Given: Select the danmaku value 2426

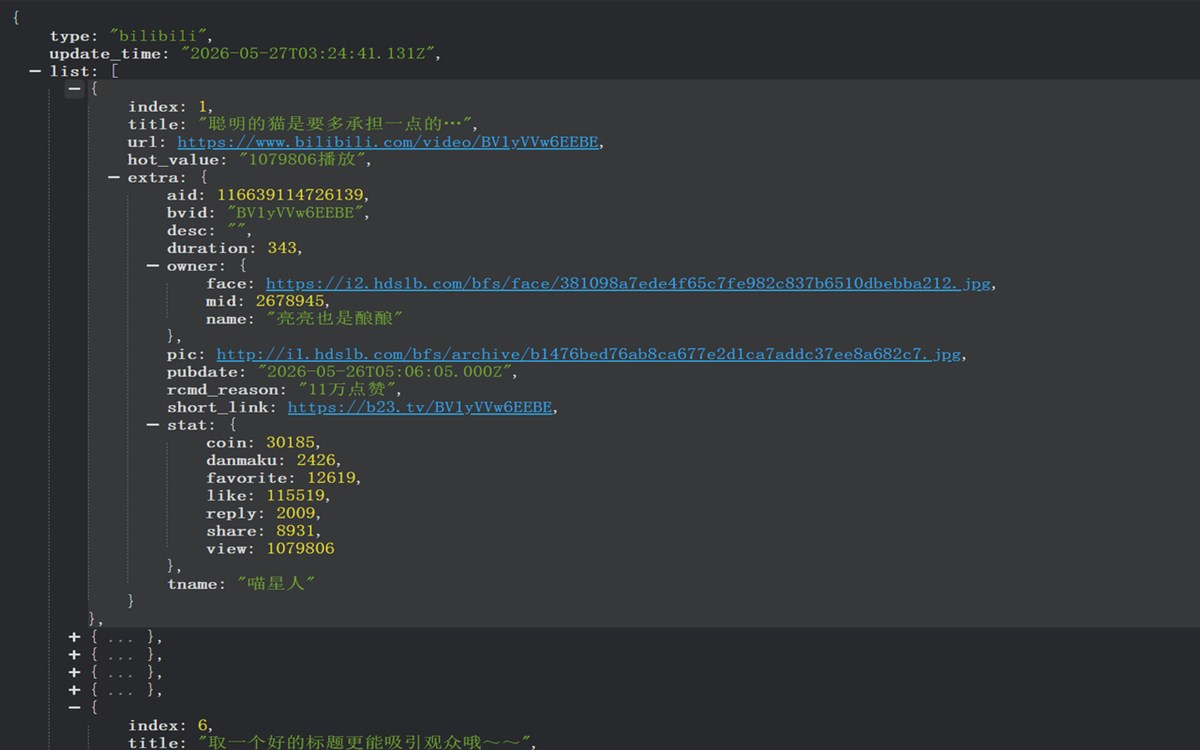Looking at the screenshot, I should click(x=316, y=460).
